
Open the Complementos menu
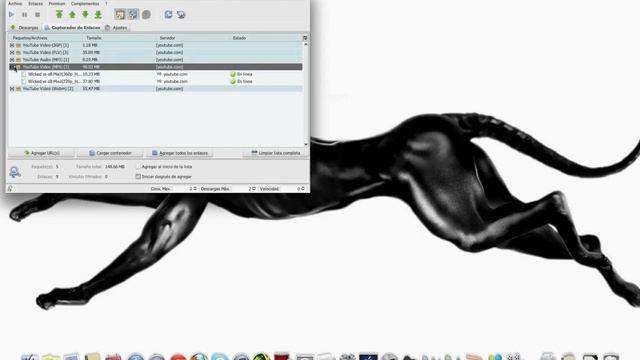pos(85,3)
